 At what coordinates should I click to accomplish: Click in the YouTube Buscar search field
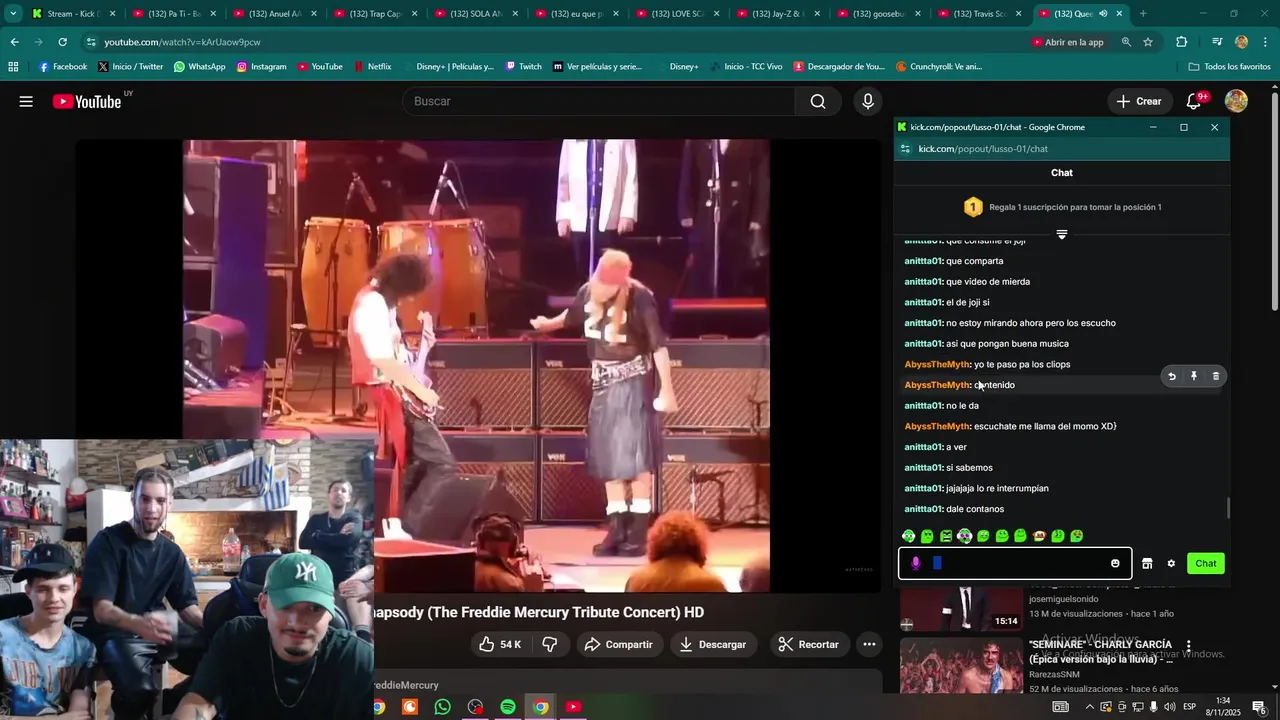[x=599, y=101]
